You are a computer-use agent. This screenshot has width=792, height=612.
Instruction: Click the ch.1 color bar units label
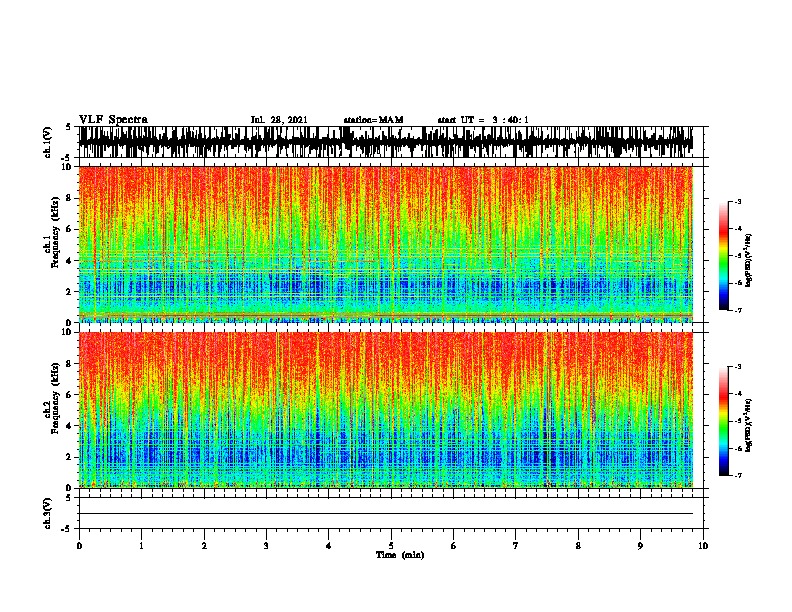748,260
